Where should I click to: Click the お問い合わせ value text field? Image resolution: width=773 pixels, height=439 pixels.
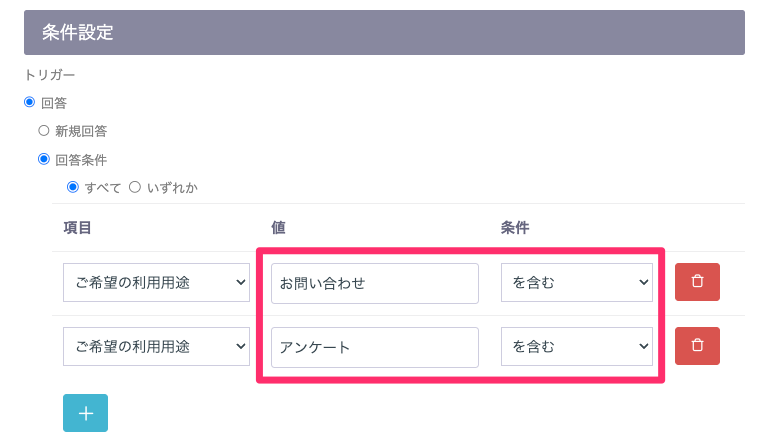click(x=374, y=283)
